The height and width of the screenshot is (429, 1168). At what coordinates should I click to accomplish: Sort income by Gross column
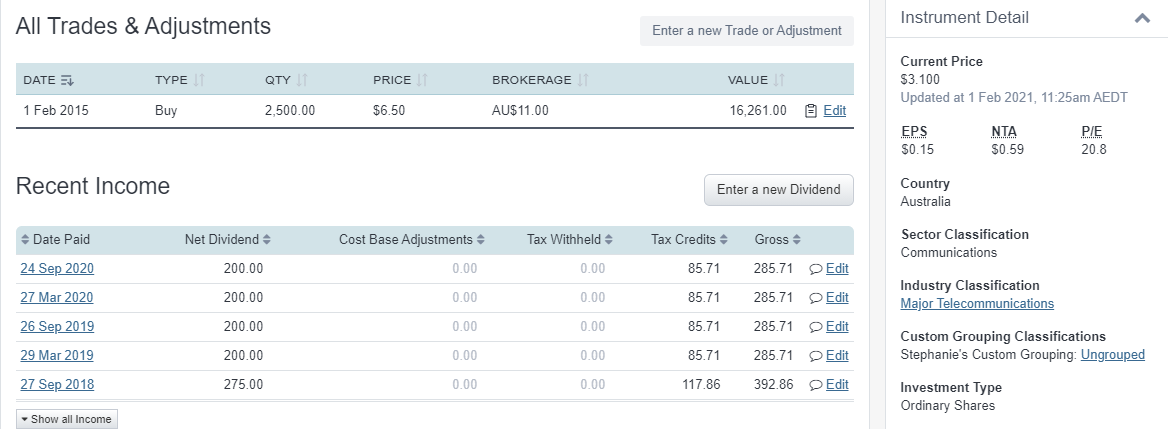point(777,240)
